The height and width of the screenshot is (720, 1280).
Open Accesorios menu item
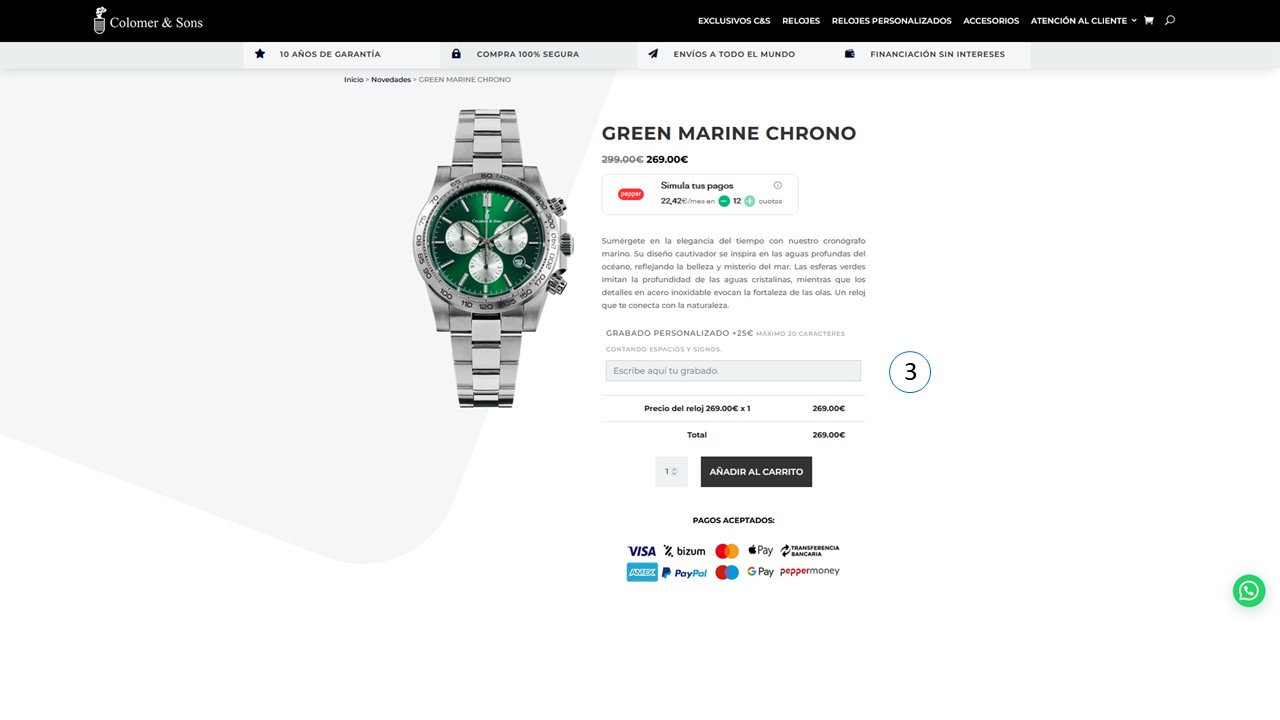991,21
